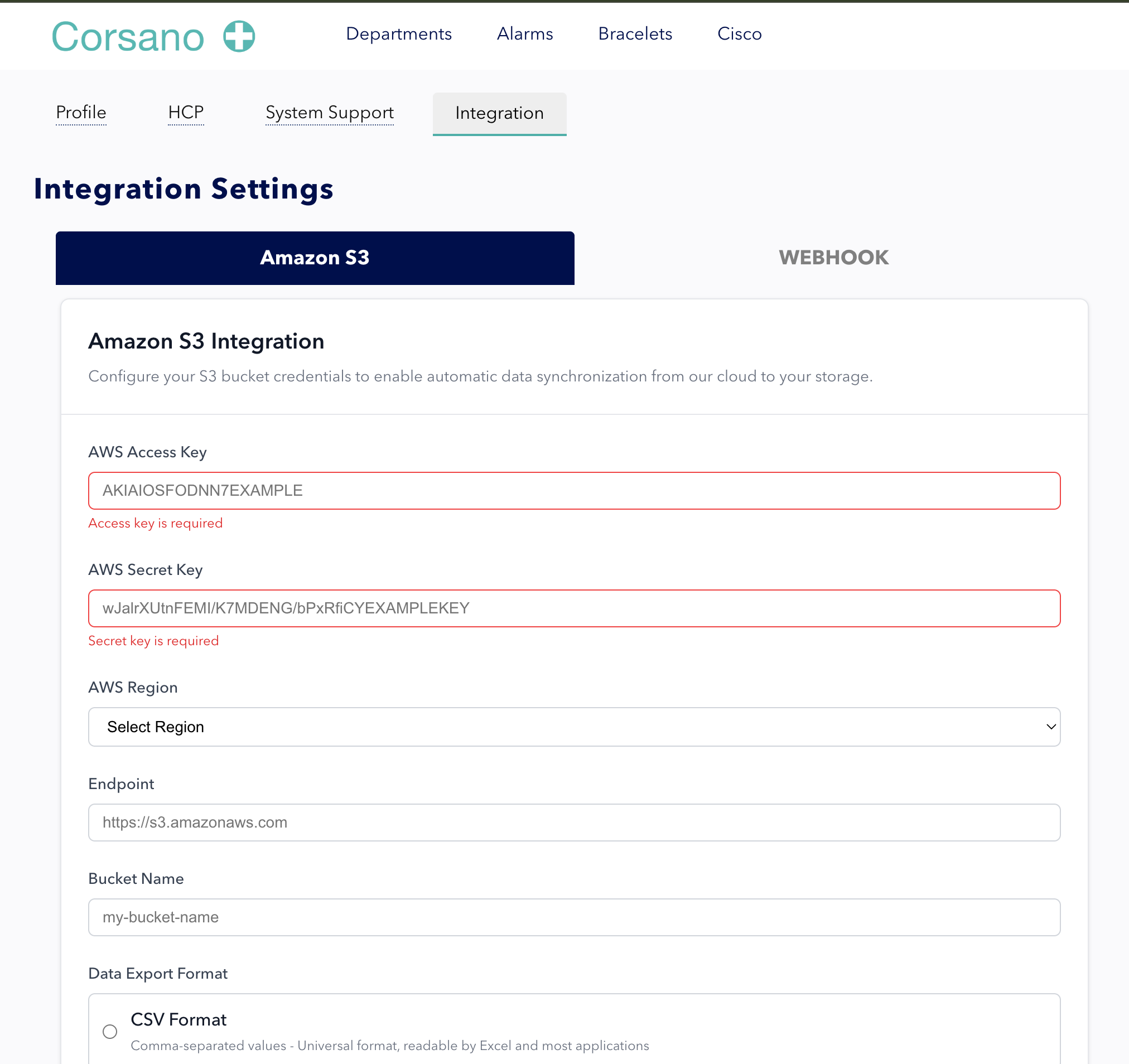This screenshot has width=1129, height=1064.
Task: Click the CSV Format option label
Action: pos(178,1020)
